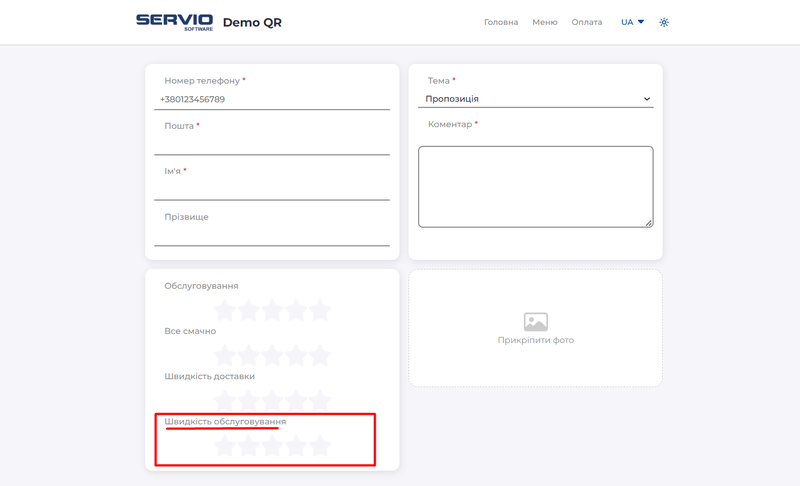800x486 pixels.
Task: Click inside the Коментар text area
Action: (535, 186)
